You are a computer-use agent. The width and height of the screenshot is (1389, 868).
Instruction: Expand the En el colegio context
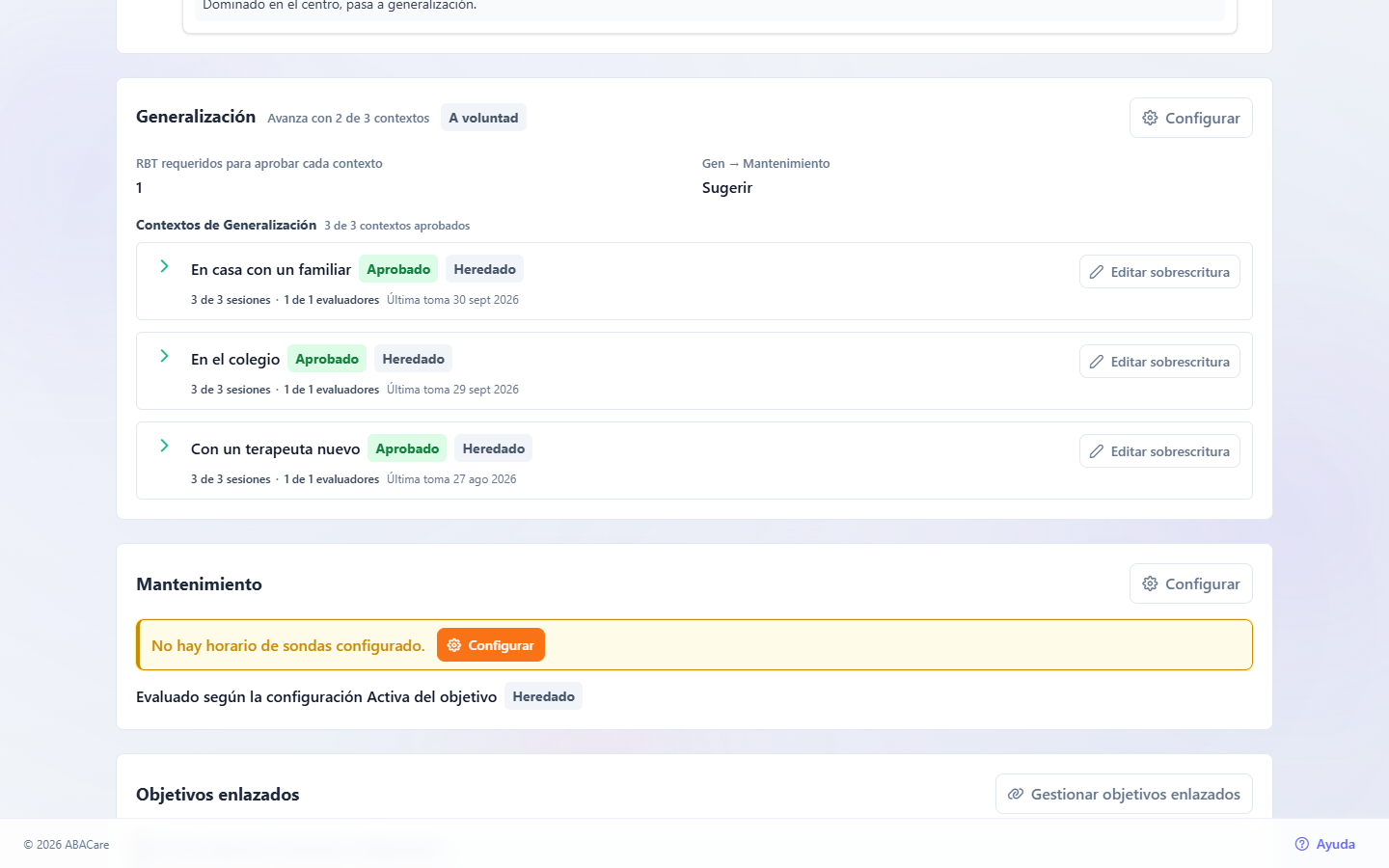(164, 356)
